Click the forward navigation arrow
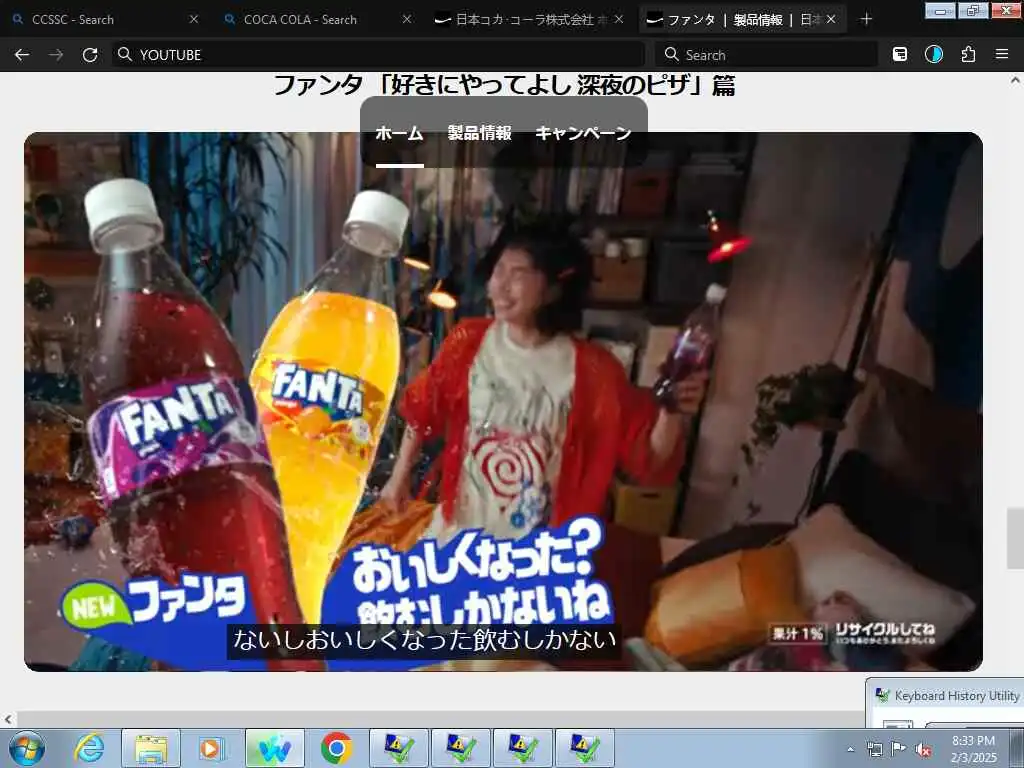Screen dimensions: 1024x768 [x=56, y=55]
